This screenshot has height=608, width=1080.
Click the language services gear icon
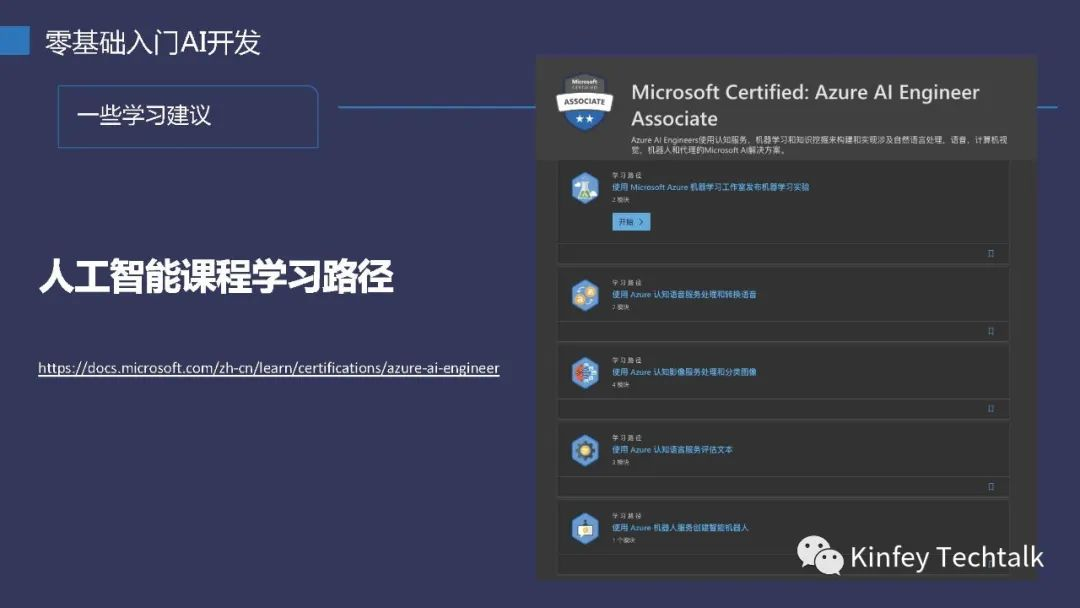(x=585, y=450)
